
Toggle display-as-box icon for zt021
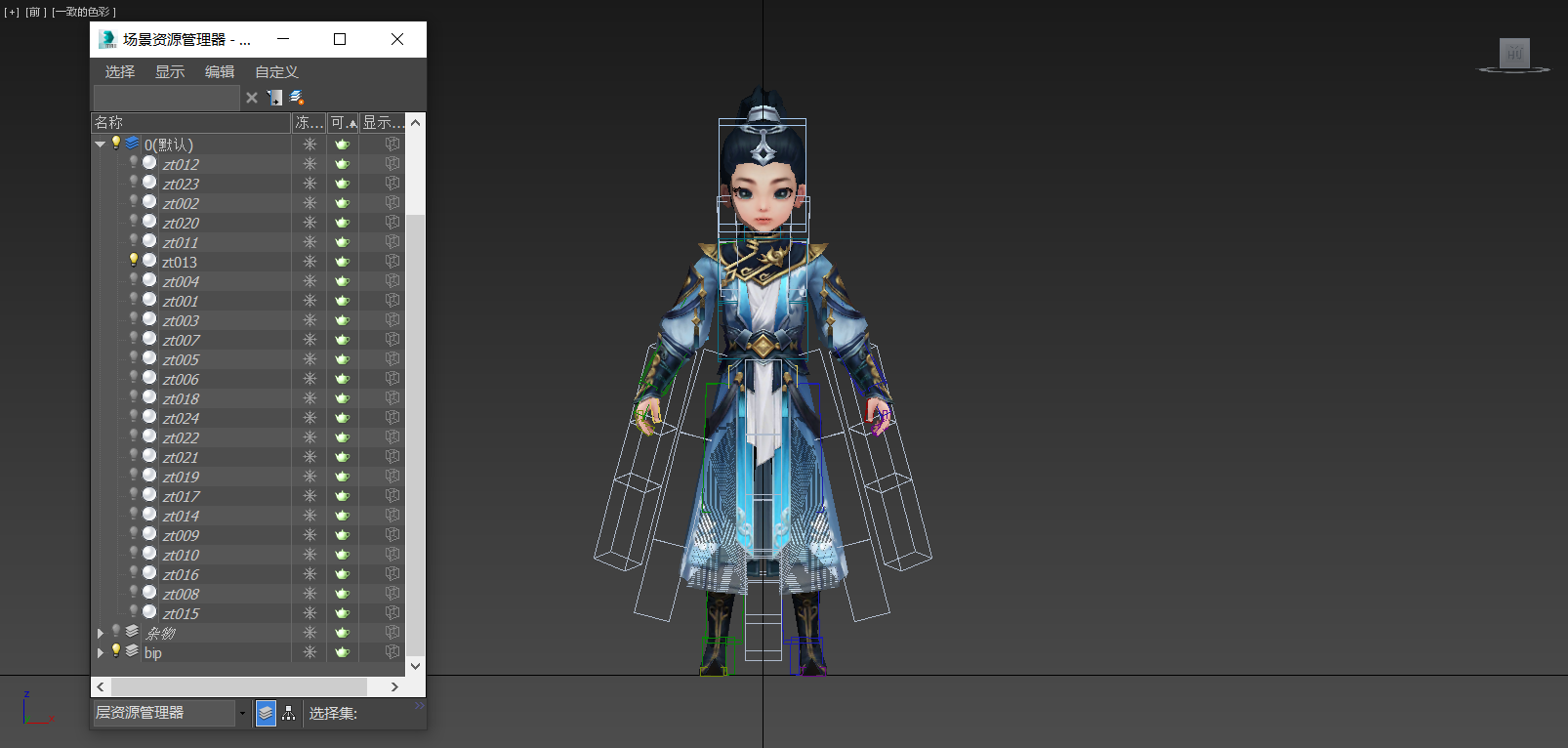click(392, 457)
